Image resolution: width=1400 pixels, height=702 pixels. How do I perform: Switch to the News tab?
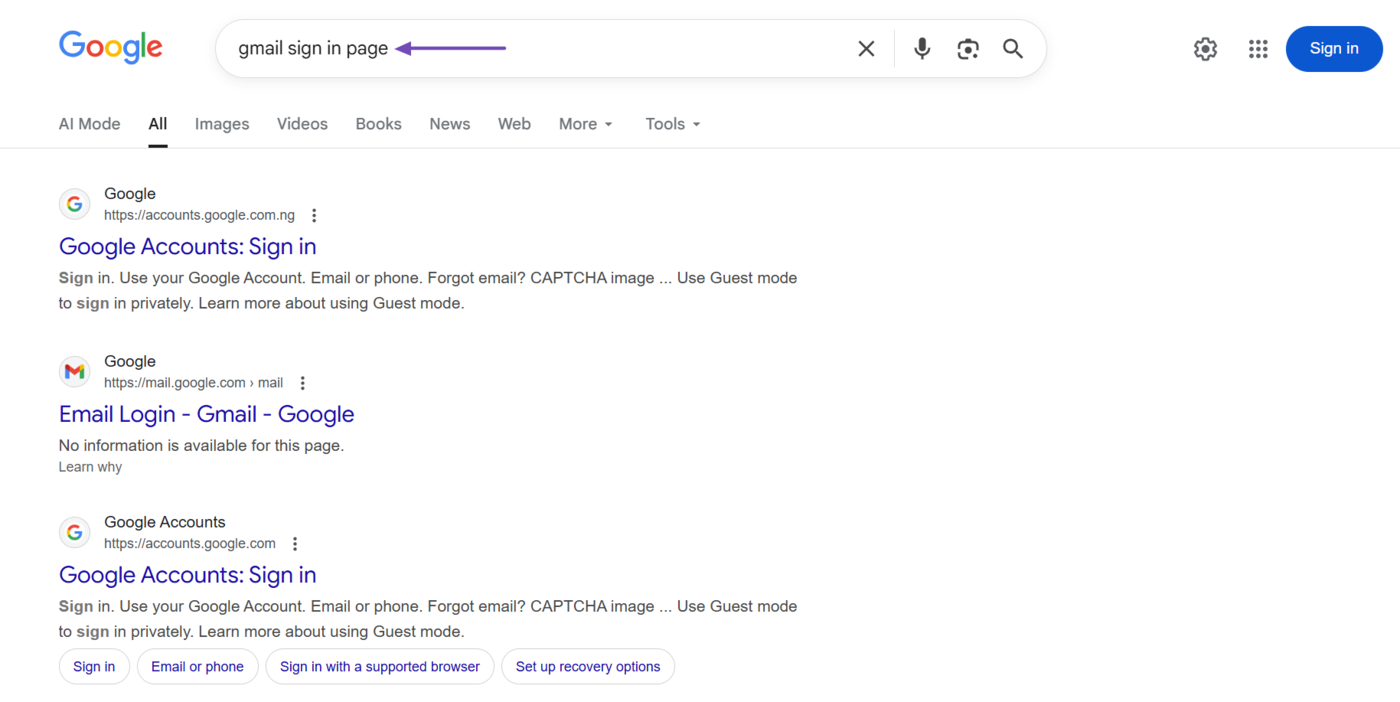(449, 123)
